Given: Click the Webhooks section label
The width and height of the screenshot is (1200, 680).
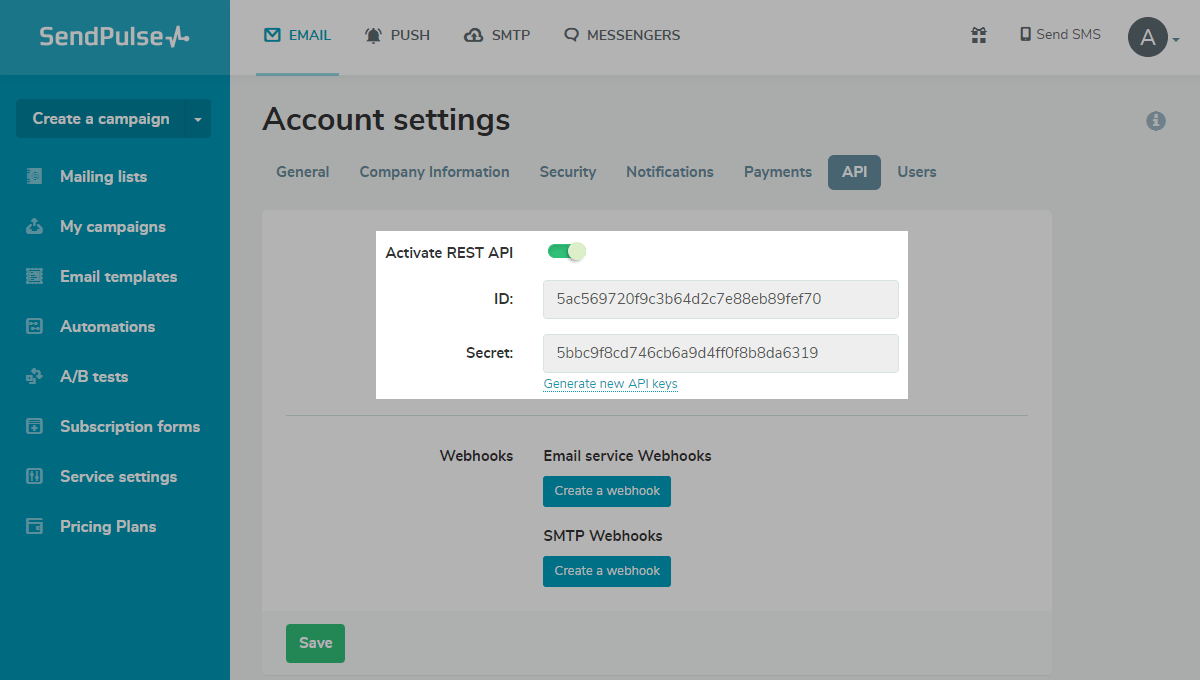Looking at the screenshot, I should click(476, 456).
